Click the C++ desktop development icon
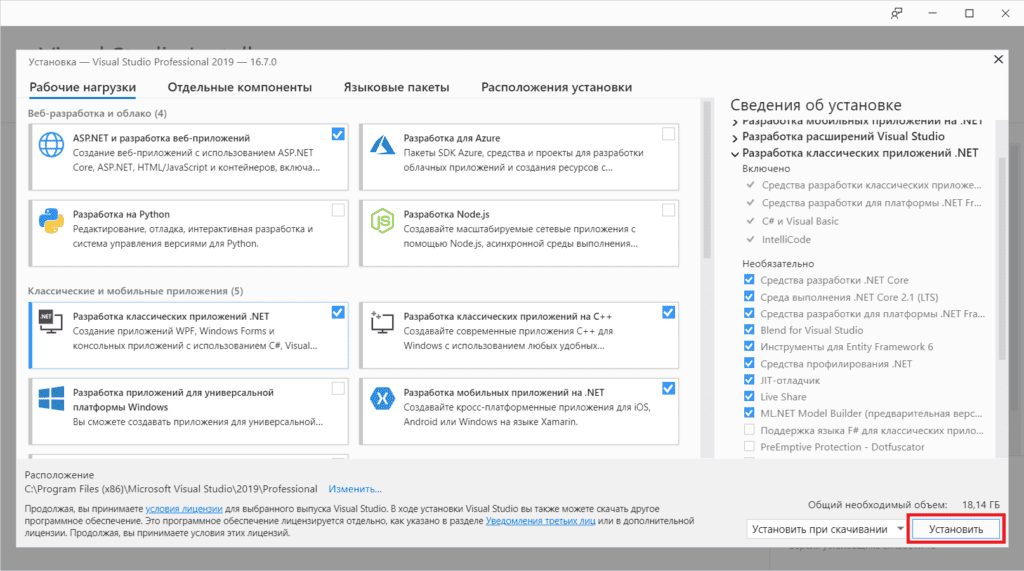 382,322
